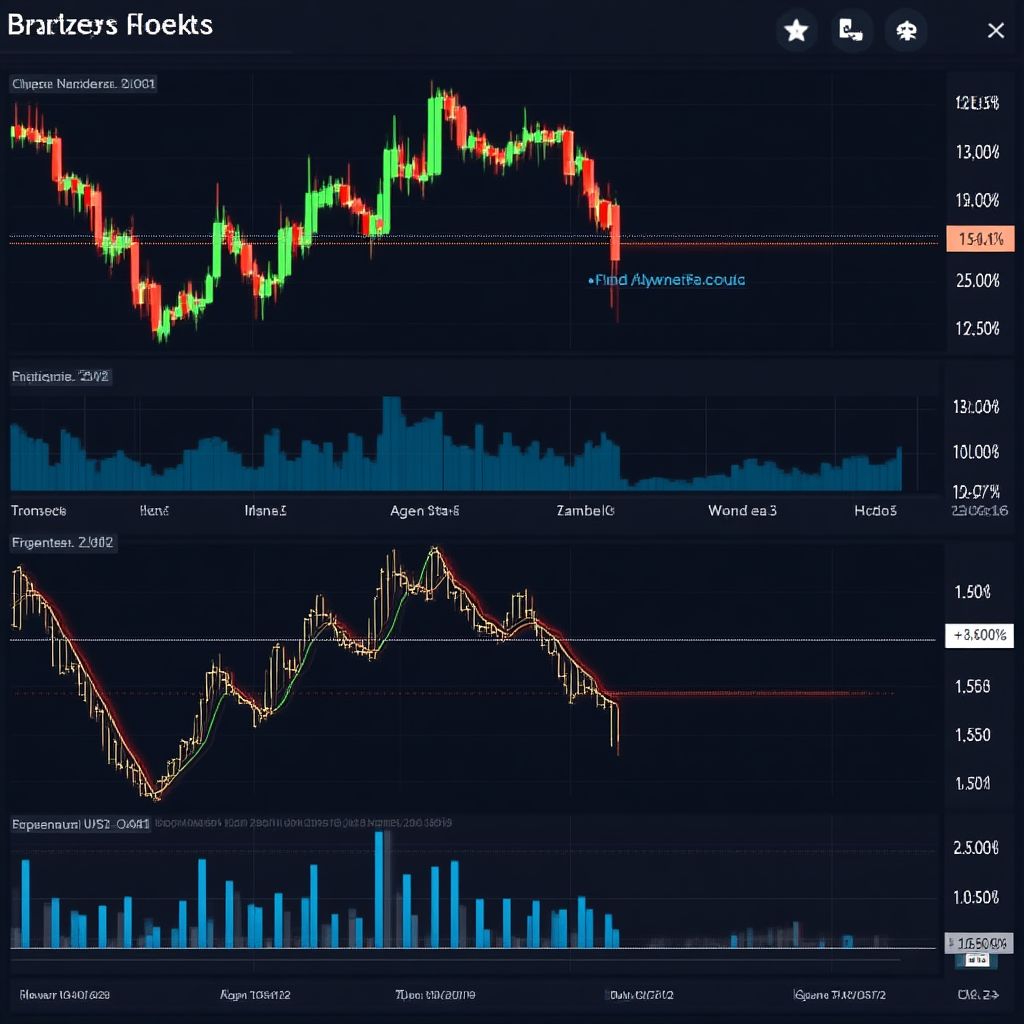This screenshot has height=1024, width=1024.
Task: Select the 'Wond ea 3' axis tab
Action: [743, 511]
